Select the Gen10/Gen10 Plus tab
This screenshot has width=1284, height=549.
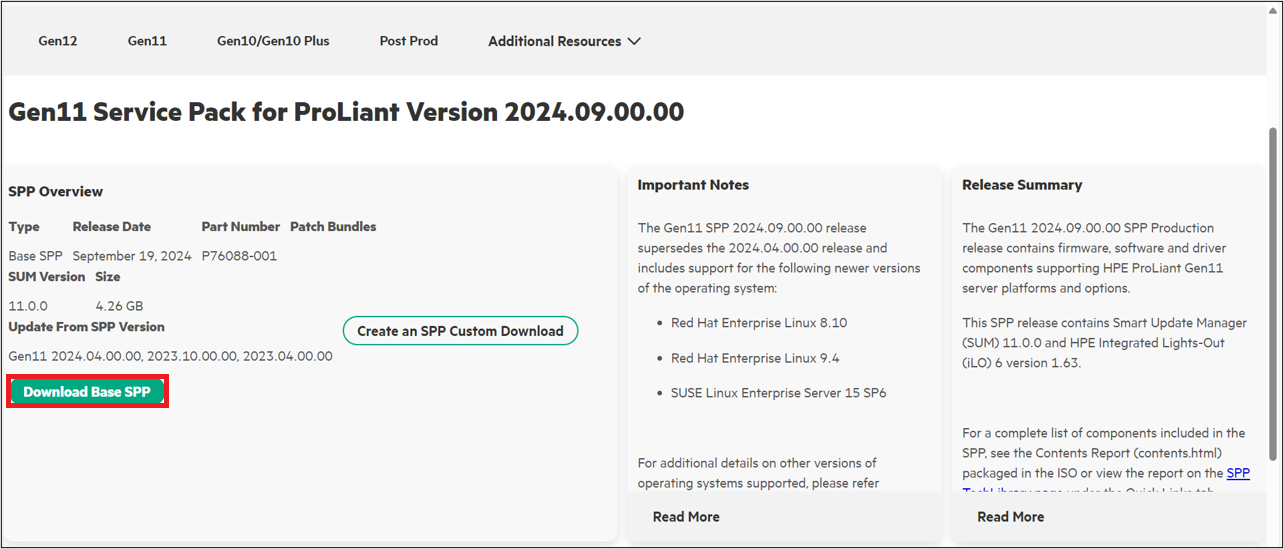click(273, 41)
